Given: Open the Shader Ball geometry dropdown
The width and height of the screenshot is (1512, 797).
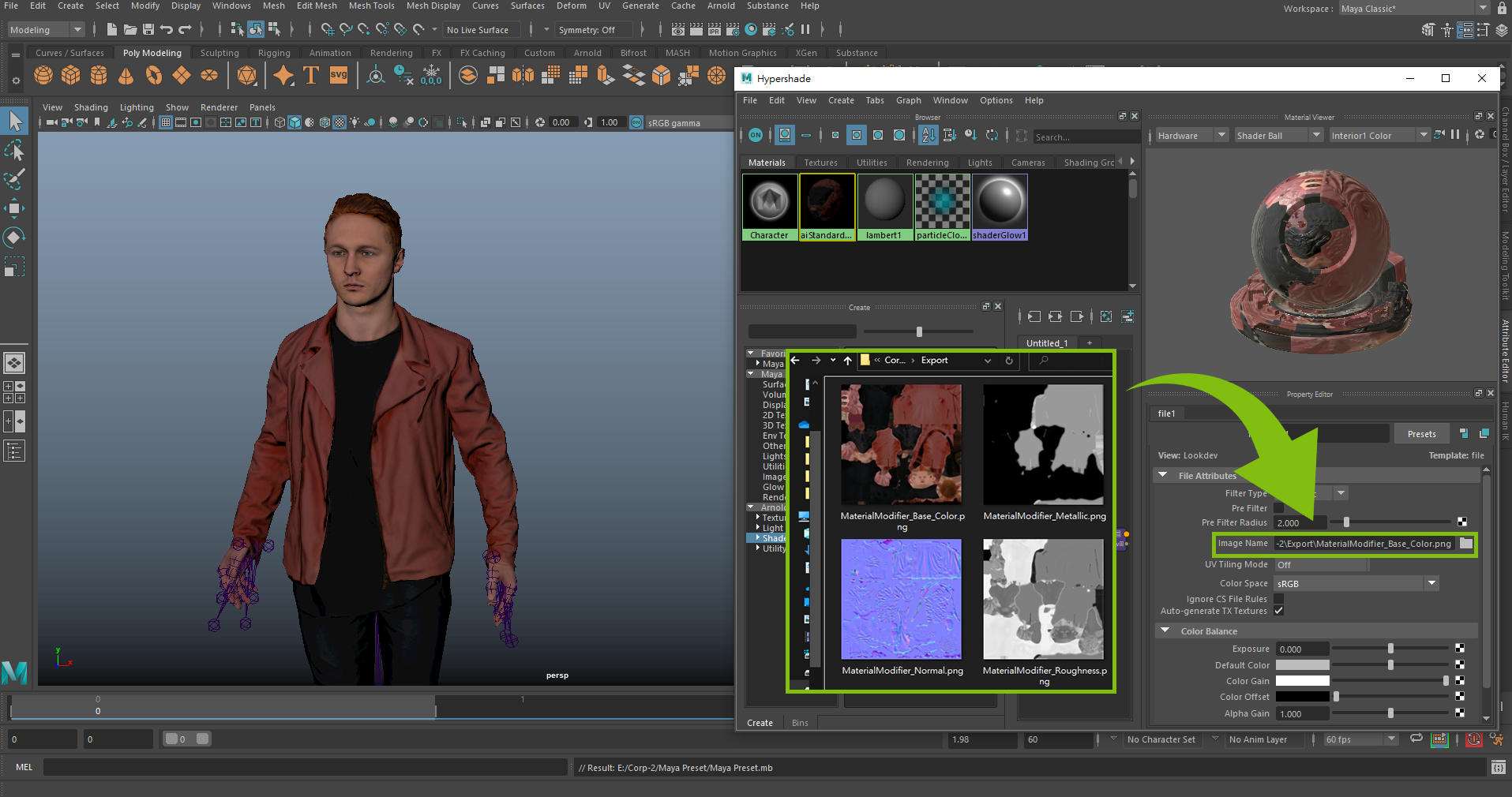Looking at the screenshot, I should coord(1278,136).
